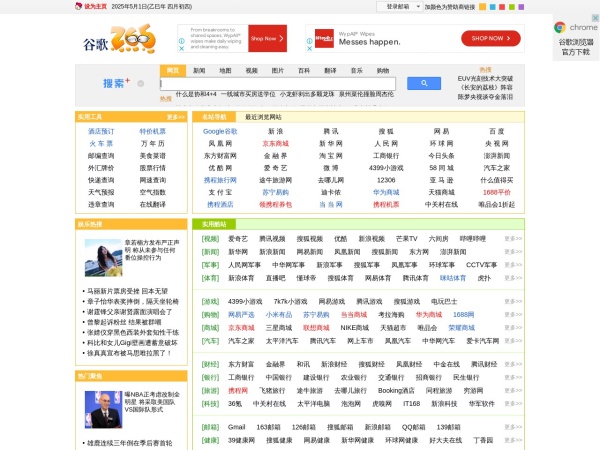Select the green theme color swatch
This screenshot has height=450, width=600.
pos(512,7)
